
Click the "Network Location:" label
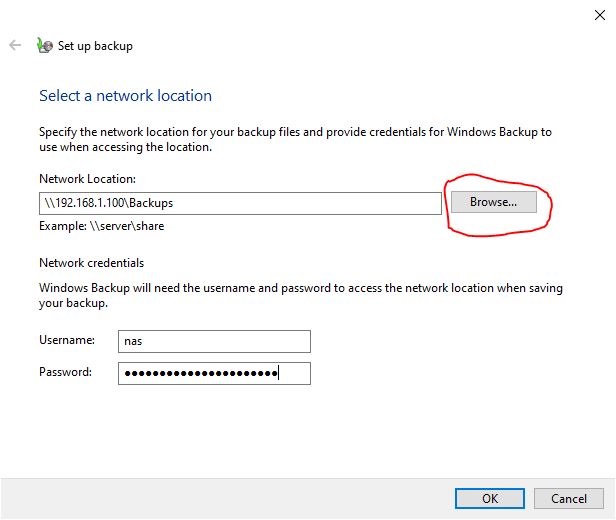point(87,179)
